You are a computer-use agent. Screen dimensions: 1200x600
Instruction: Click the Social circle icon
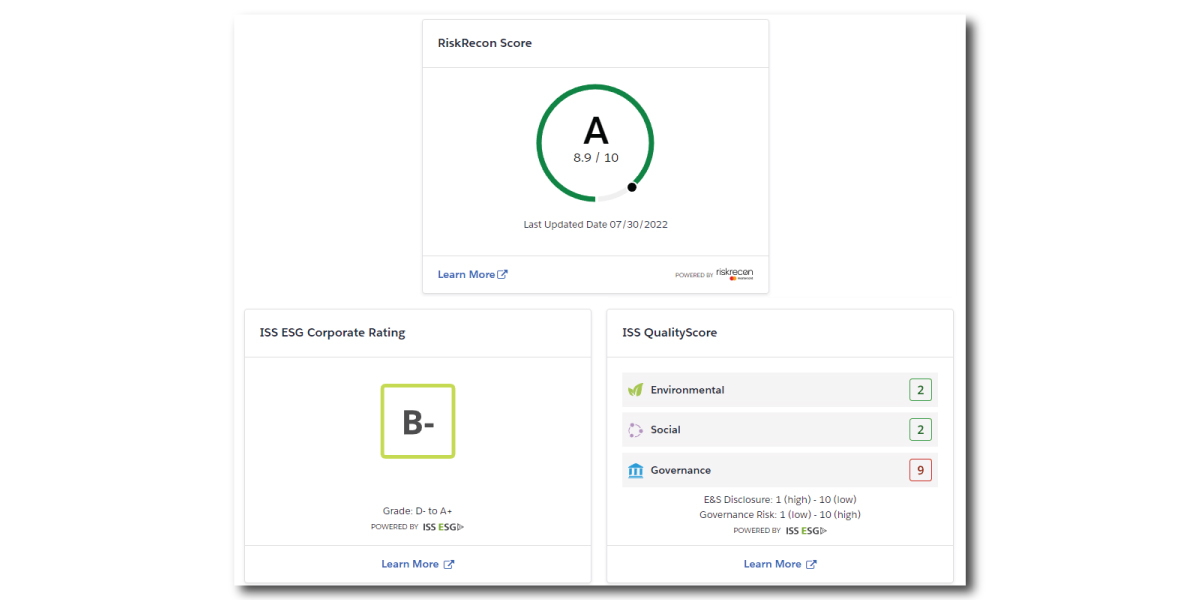pyautogui.click(x=635, y=430)
